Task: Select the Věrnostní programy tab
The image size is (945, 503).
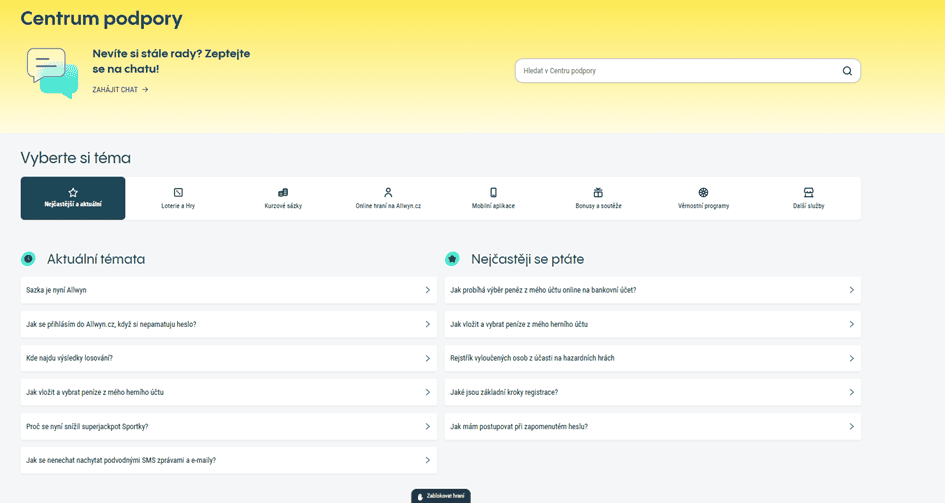Action: [x=703, y=198]
